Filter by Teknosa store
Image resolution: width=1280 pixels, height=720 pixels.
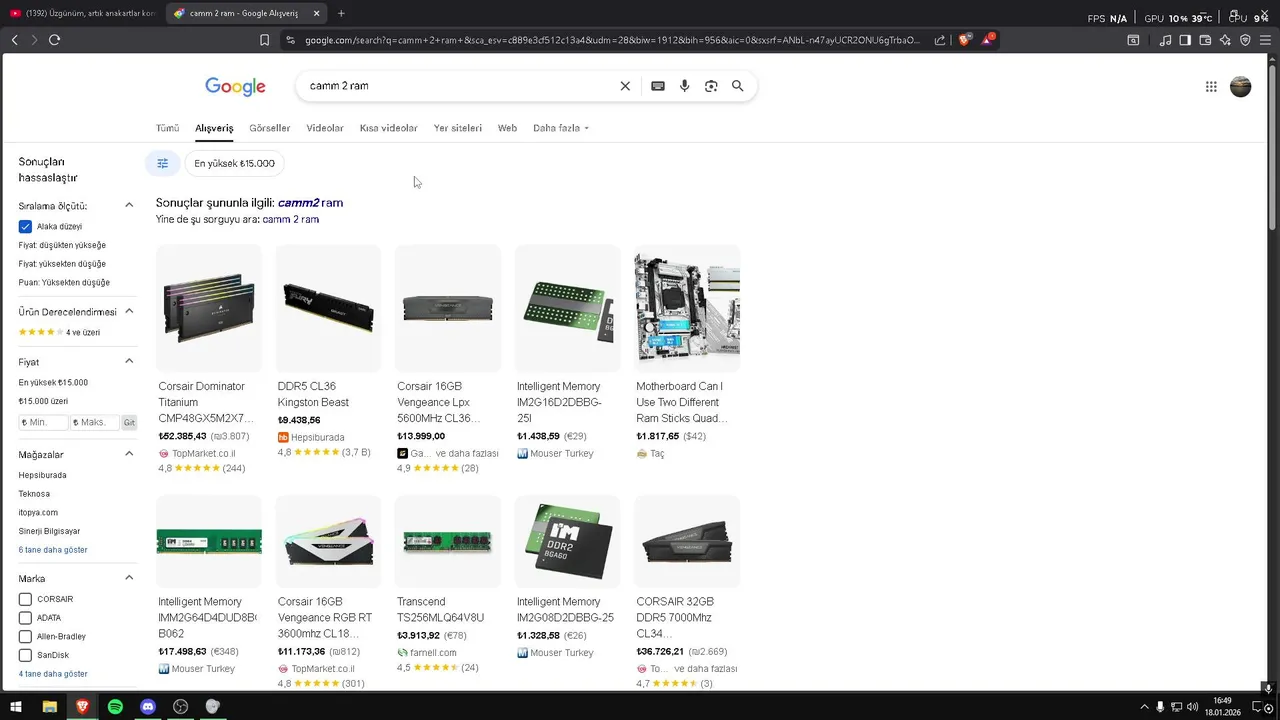[x=34, y=494]
